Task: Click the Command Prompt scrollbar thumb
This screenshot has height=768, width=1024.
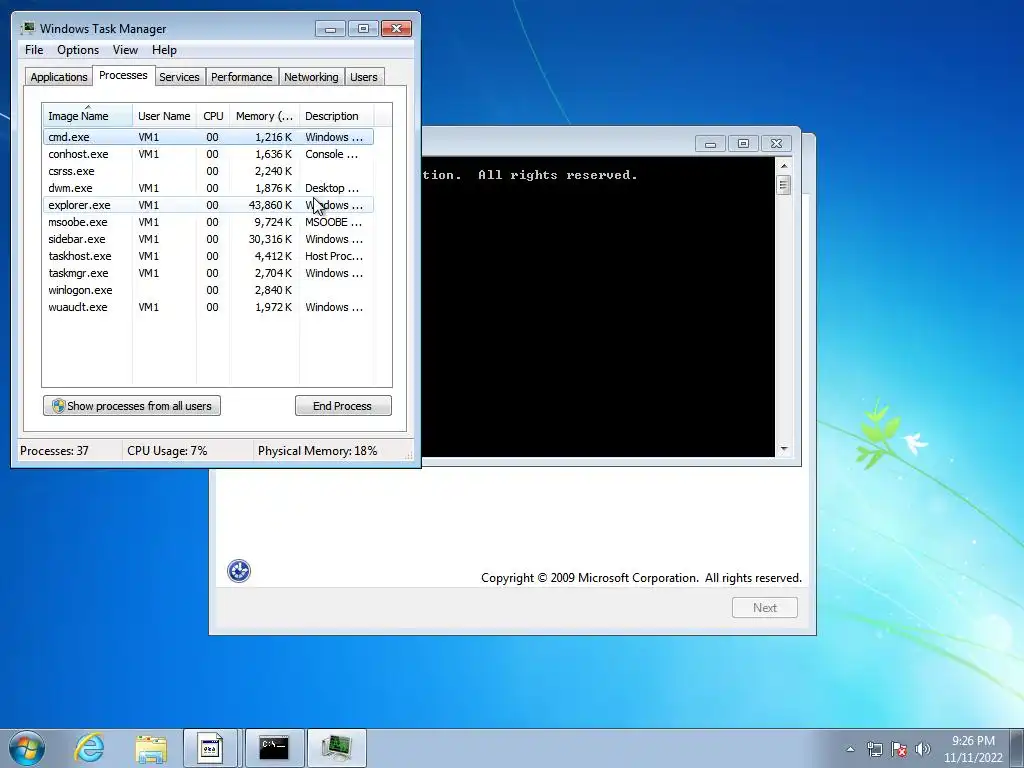Action: click(x=784, y=185)
